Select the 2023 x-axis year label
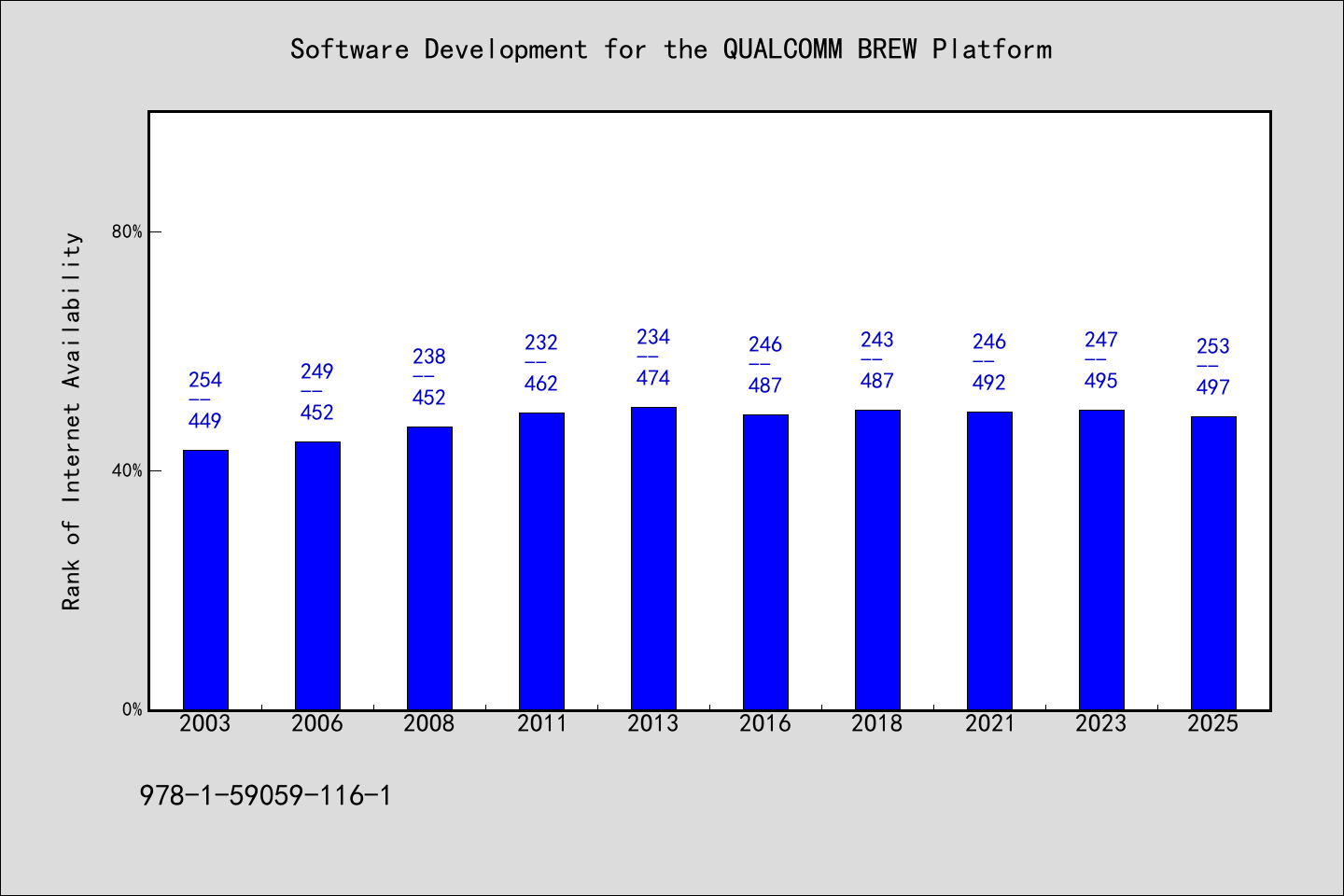Image resolution: width=1344 pixels, height=896 pixels. pos(1101,723)
